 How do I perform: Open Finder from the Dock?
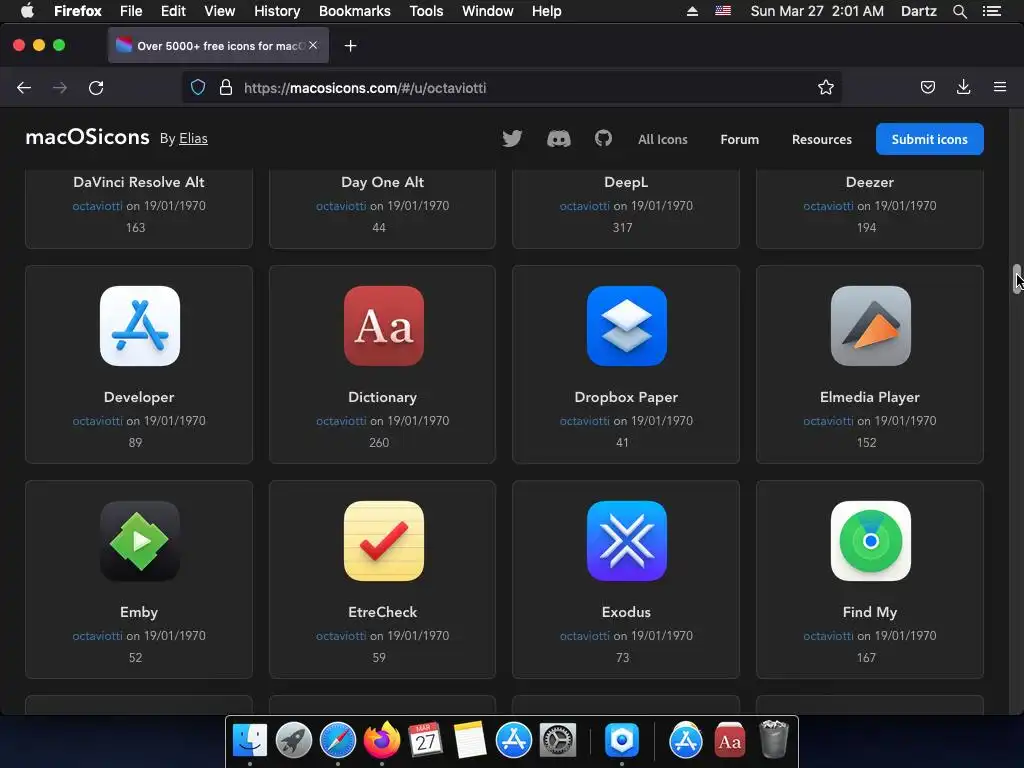249,740
